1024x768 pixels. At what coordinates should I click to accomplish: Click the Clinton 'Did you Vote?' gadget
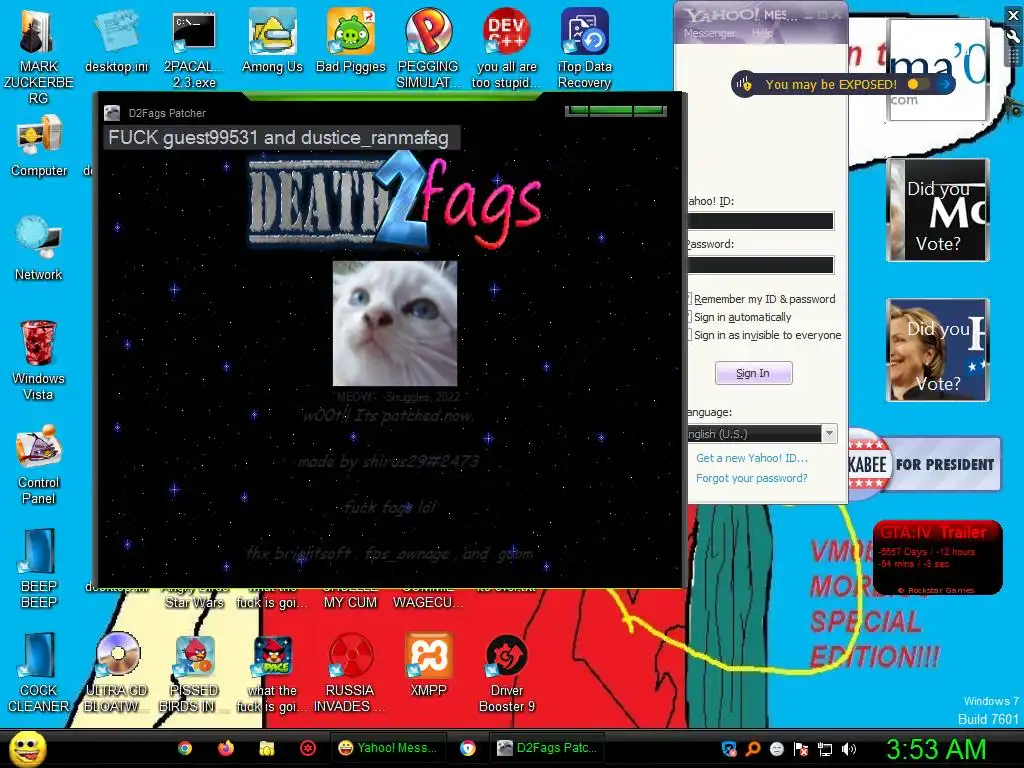point(938,350)
